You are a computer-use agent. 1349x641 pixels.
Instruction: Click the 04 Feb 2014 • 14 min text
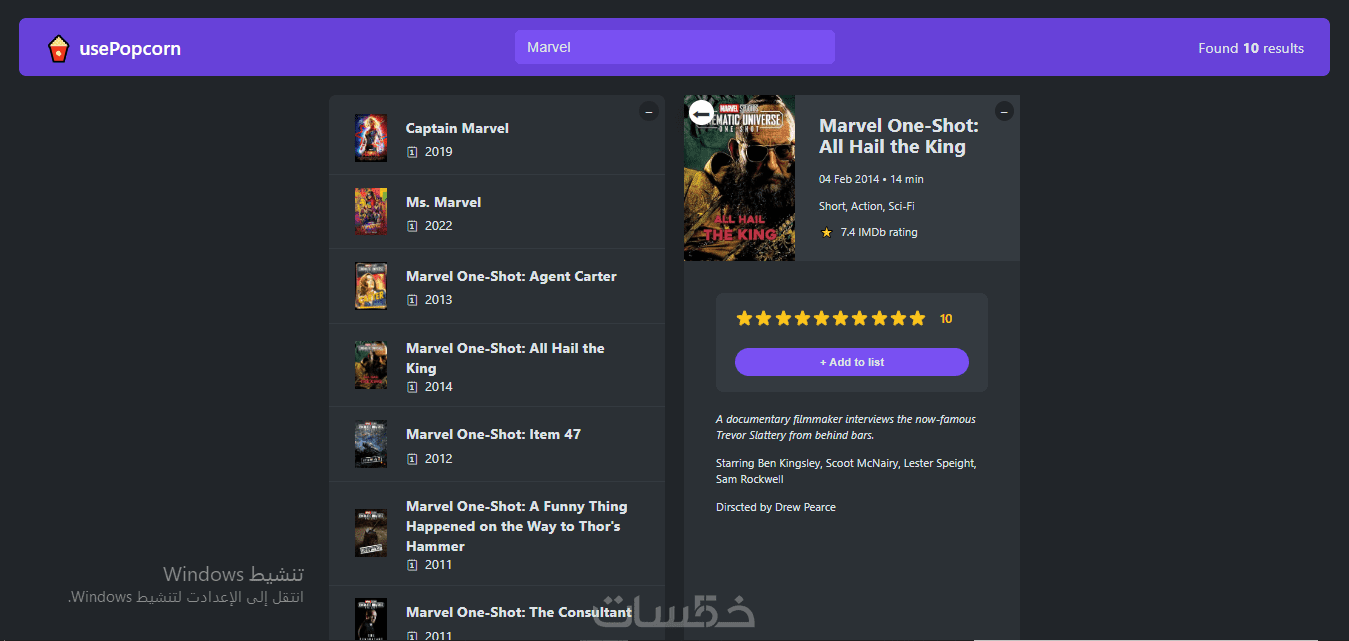tap(871, 179)
